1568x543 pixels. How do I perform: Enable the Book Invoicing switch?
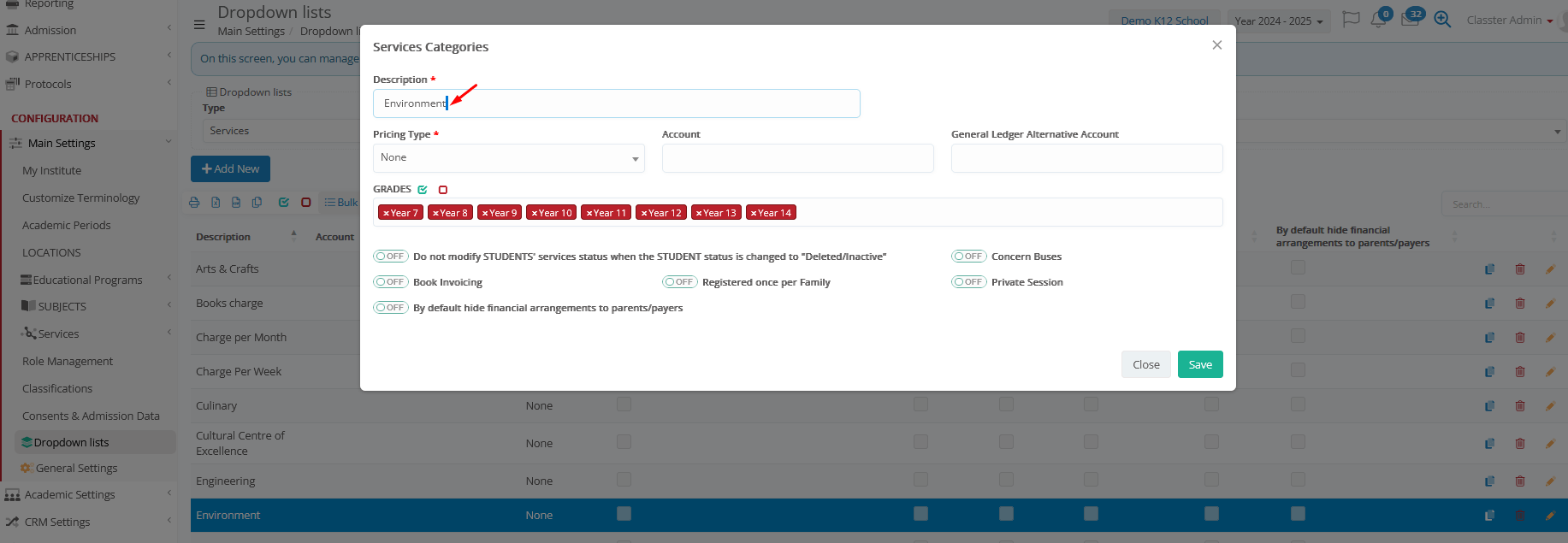[x=391, y=282]
